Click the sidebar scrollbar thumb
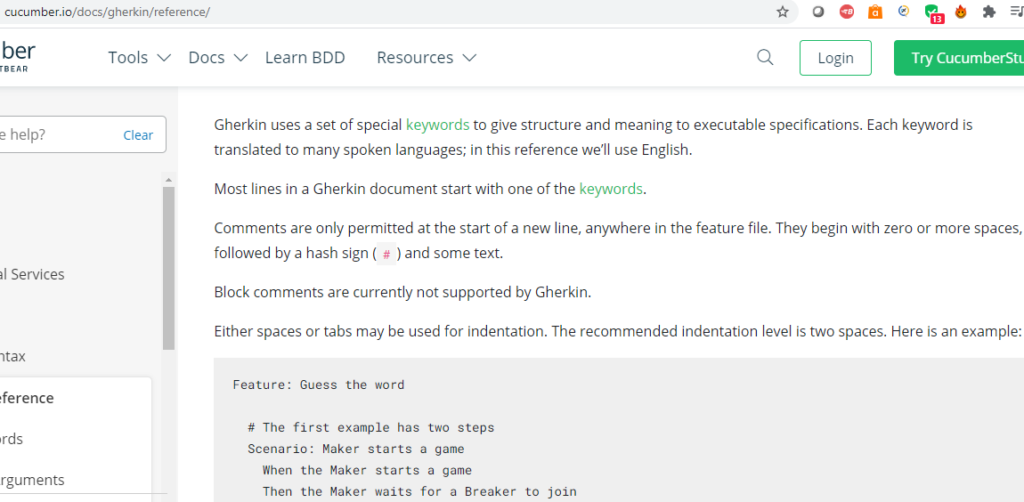1024x502 pixels. [x=168, y=268]
